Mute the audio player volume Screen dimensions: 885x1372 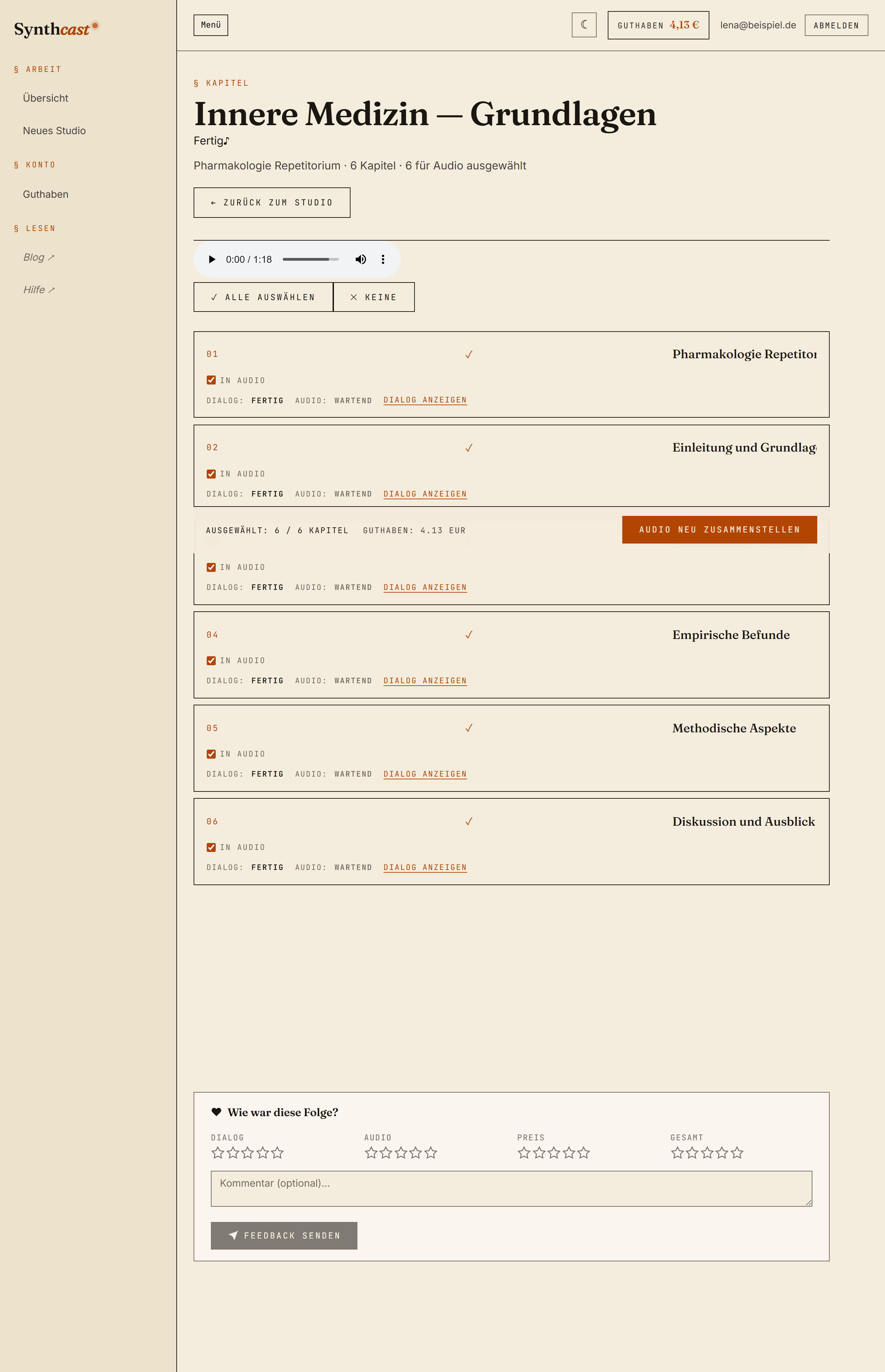tap(360, 259)
